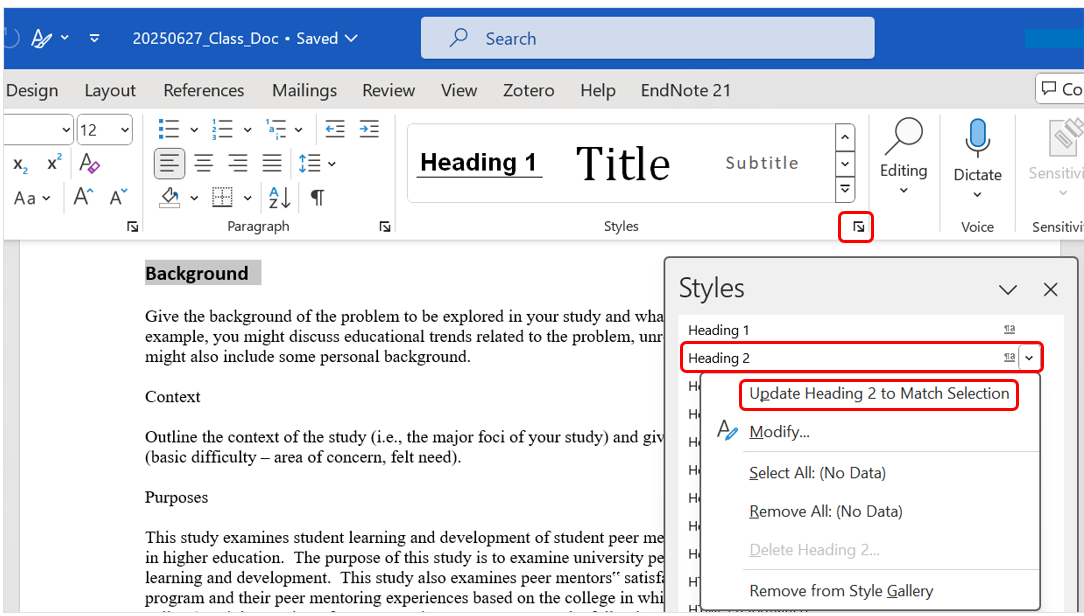
Task: Open the References ribbon tab
Action: point(204,90)
